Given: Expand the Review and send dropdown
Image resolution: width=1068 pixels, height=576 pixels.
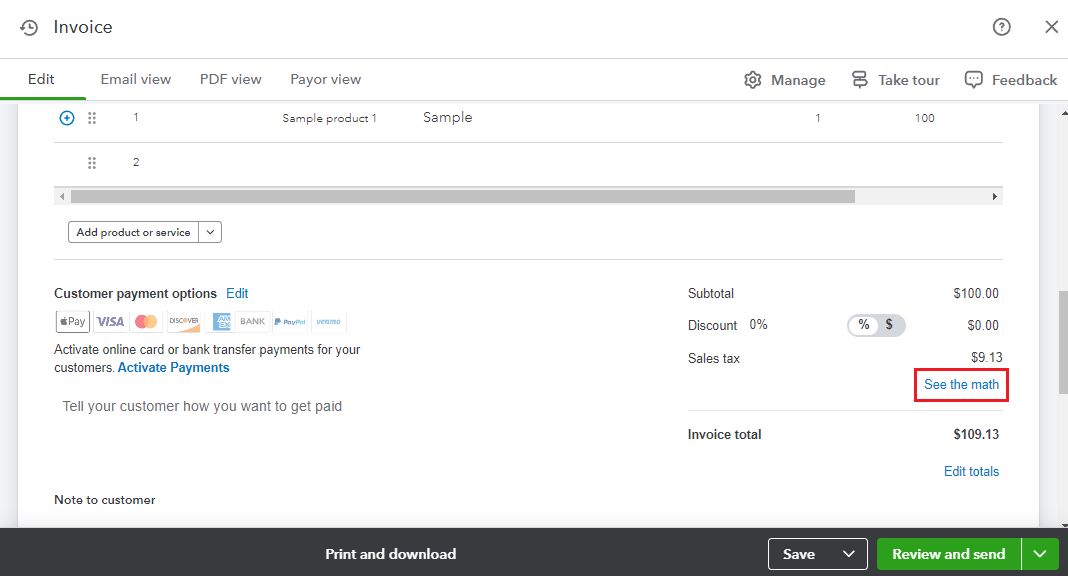Looking at the screenshot, I should [x=1040, y=553].
